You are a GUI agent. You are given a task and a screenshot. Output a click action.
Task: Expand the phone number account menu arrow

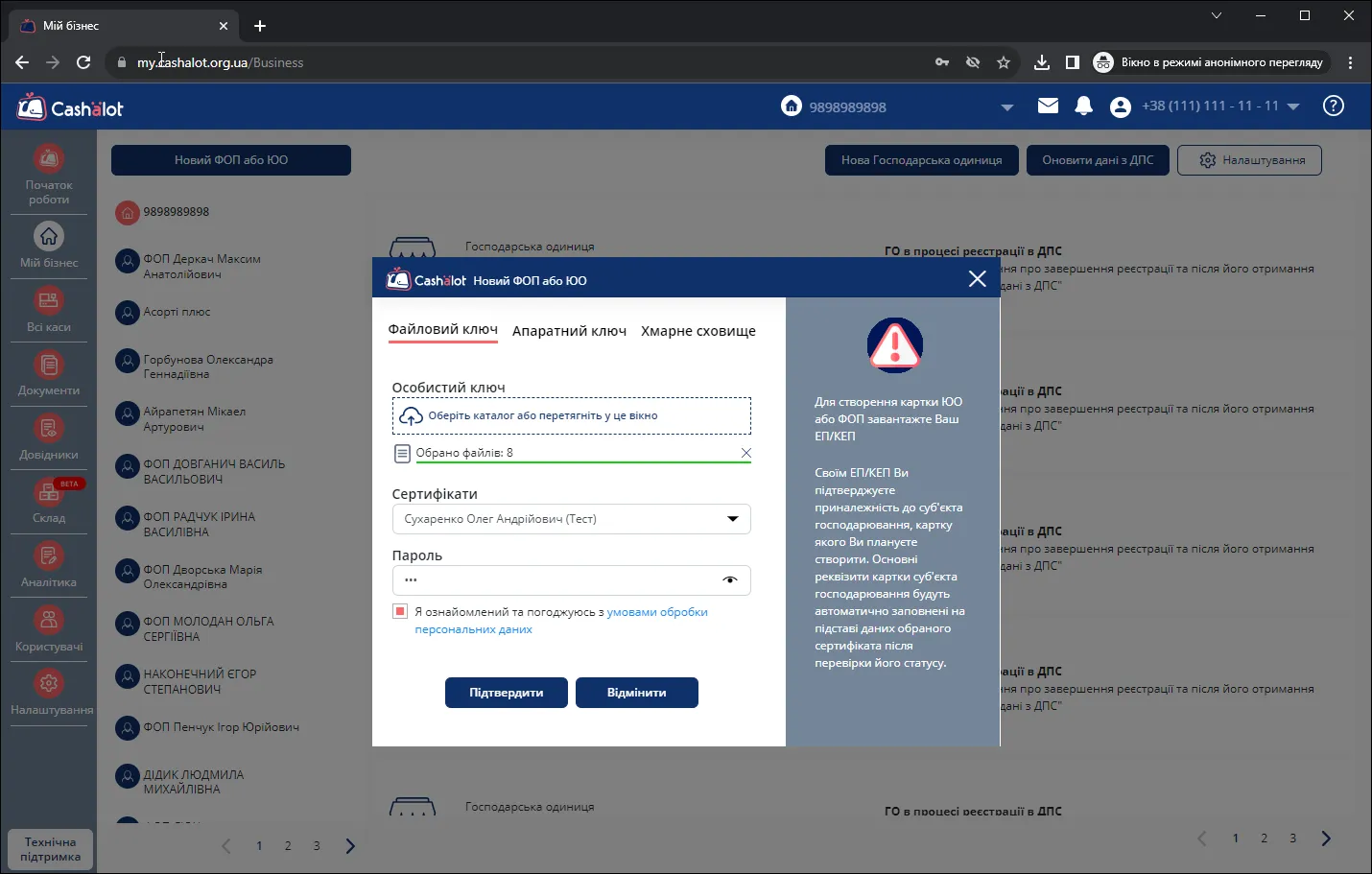click(1293, 106)
